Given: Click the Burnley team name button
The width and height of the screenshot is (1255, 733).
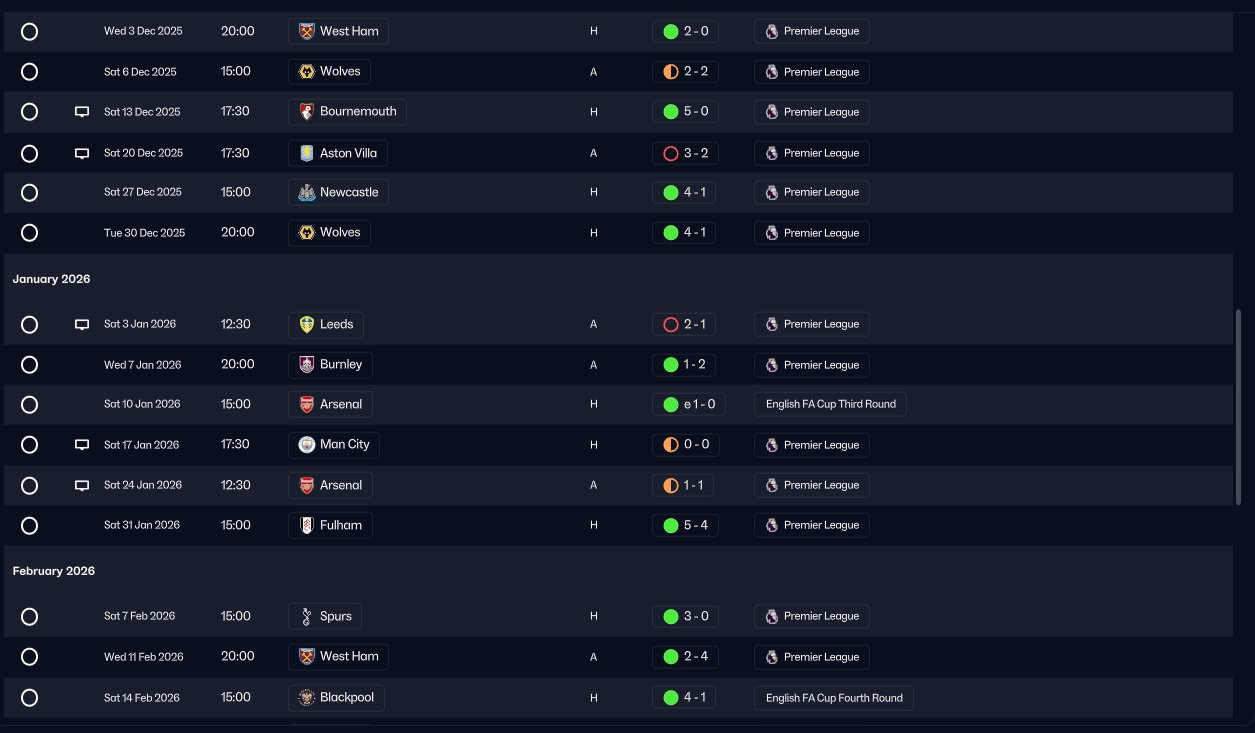Looking at the screenshot, I should tap(330, 364).
